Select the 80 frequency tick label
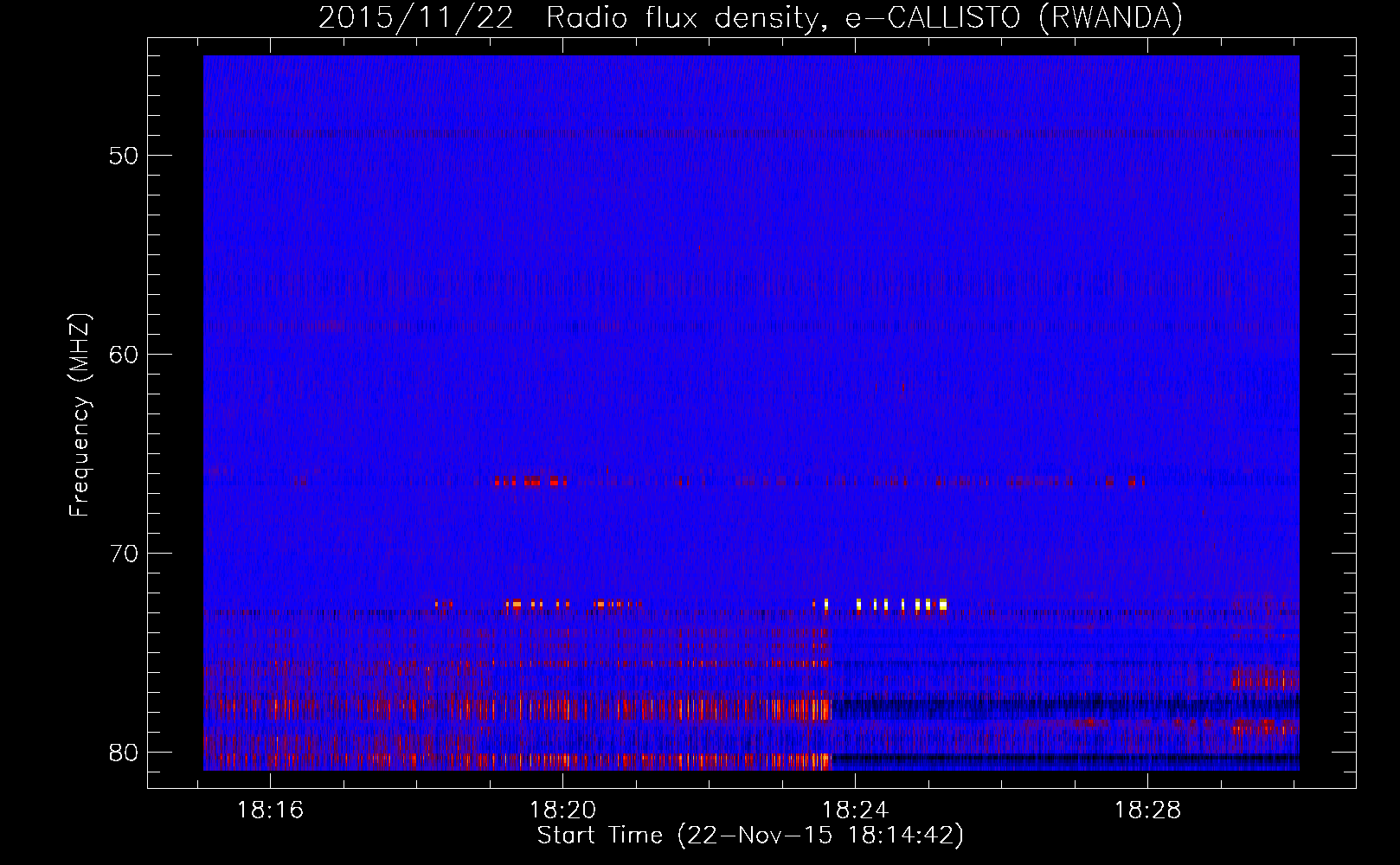Screen dimensions: 1400x865 click(124, 753)
